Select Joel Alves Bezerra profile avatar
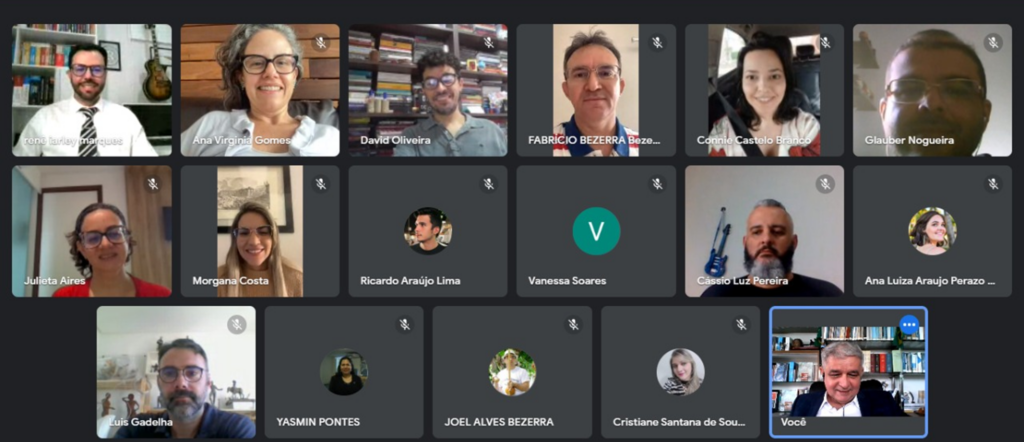 click(512, 371)
